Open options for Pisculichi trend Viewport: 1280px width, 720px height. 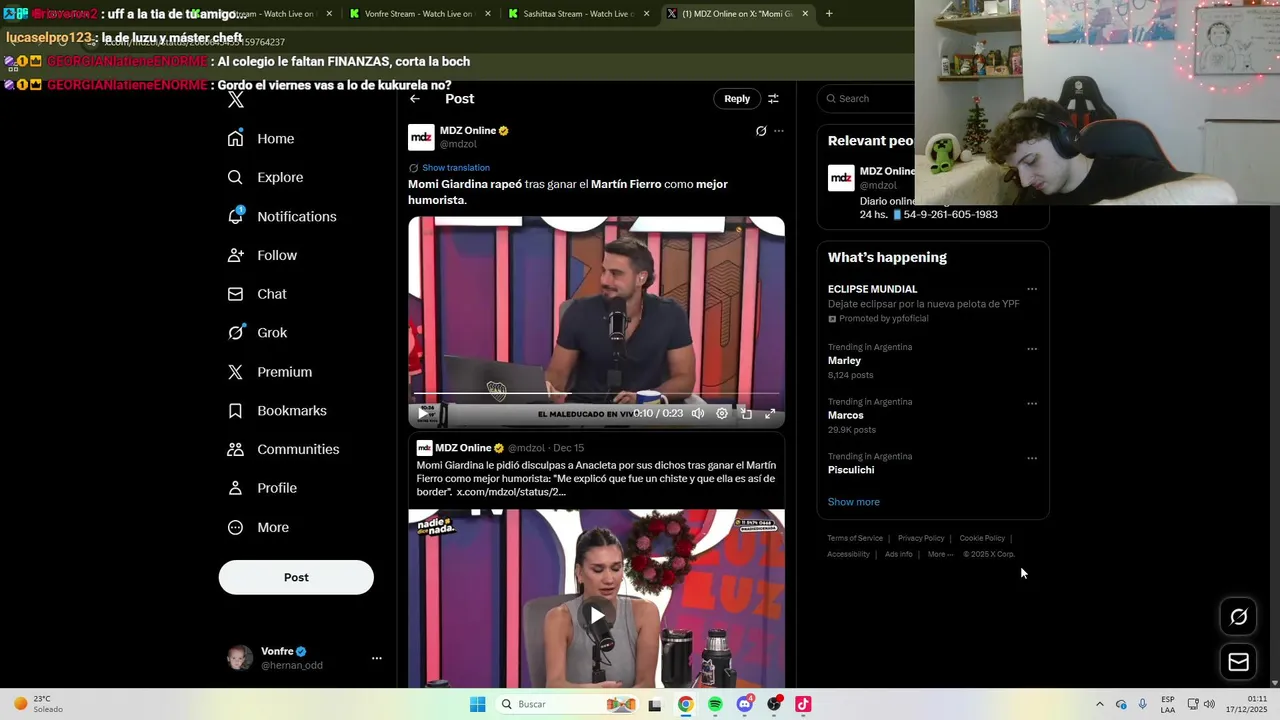point(1032,458)
